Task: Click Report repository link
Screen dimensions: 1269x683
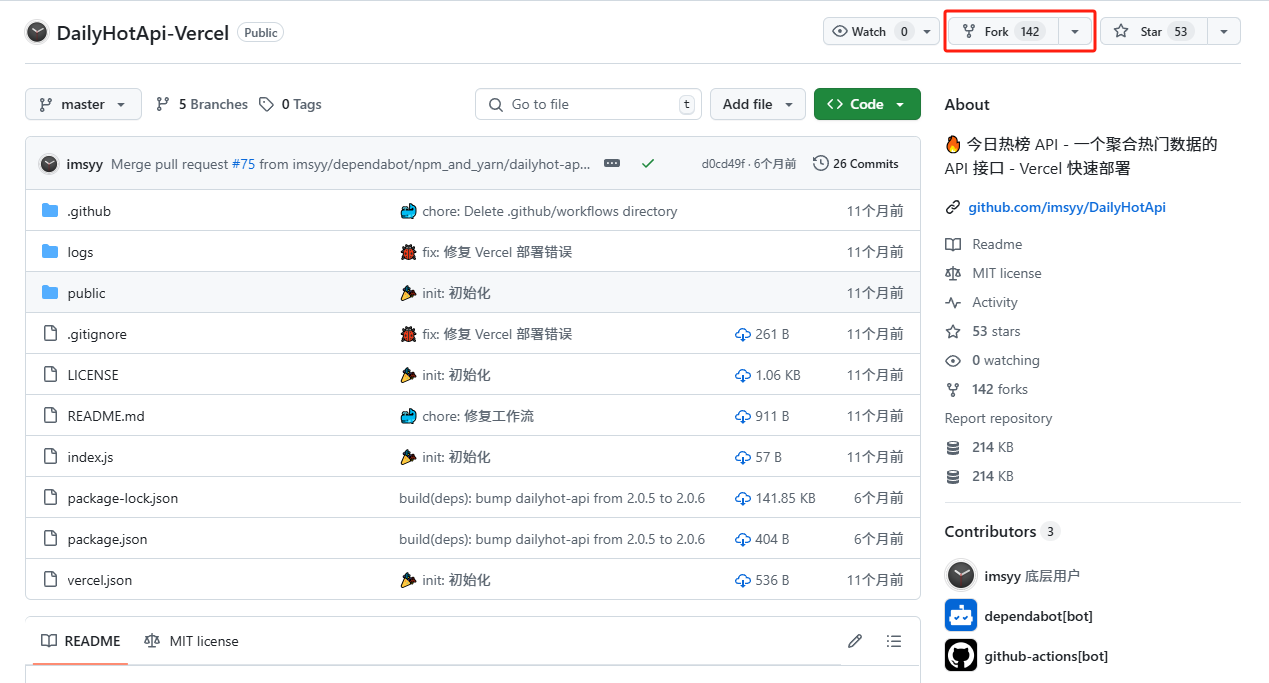Action: [x=998, y=418]
